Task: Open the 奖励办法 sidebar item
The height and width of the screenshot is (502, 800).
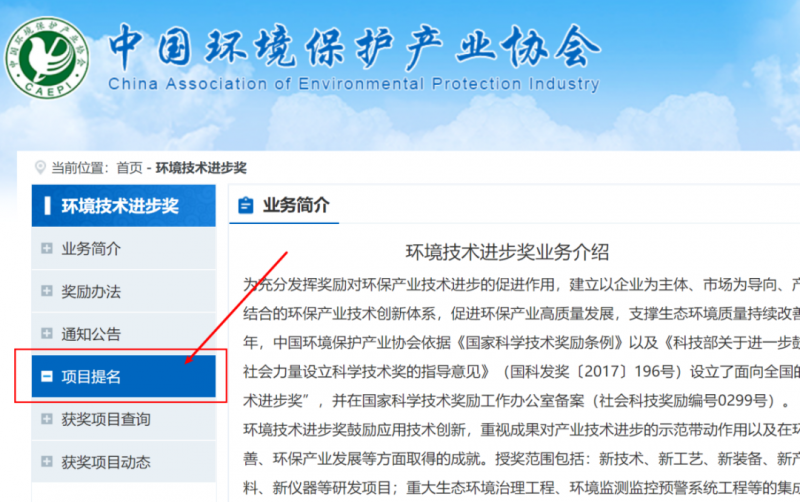Action: point(91,291)
